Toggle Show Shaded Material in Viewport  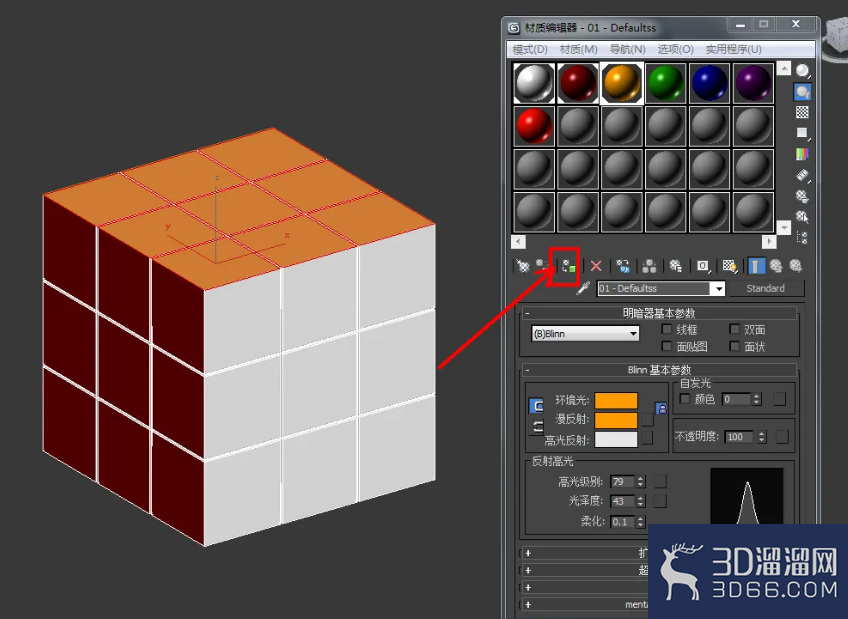(730, 266)
